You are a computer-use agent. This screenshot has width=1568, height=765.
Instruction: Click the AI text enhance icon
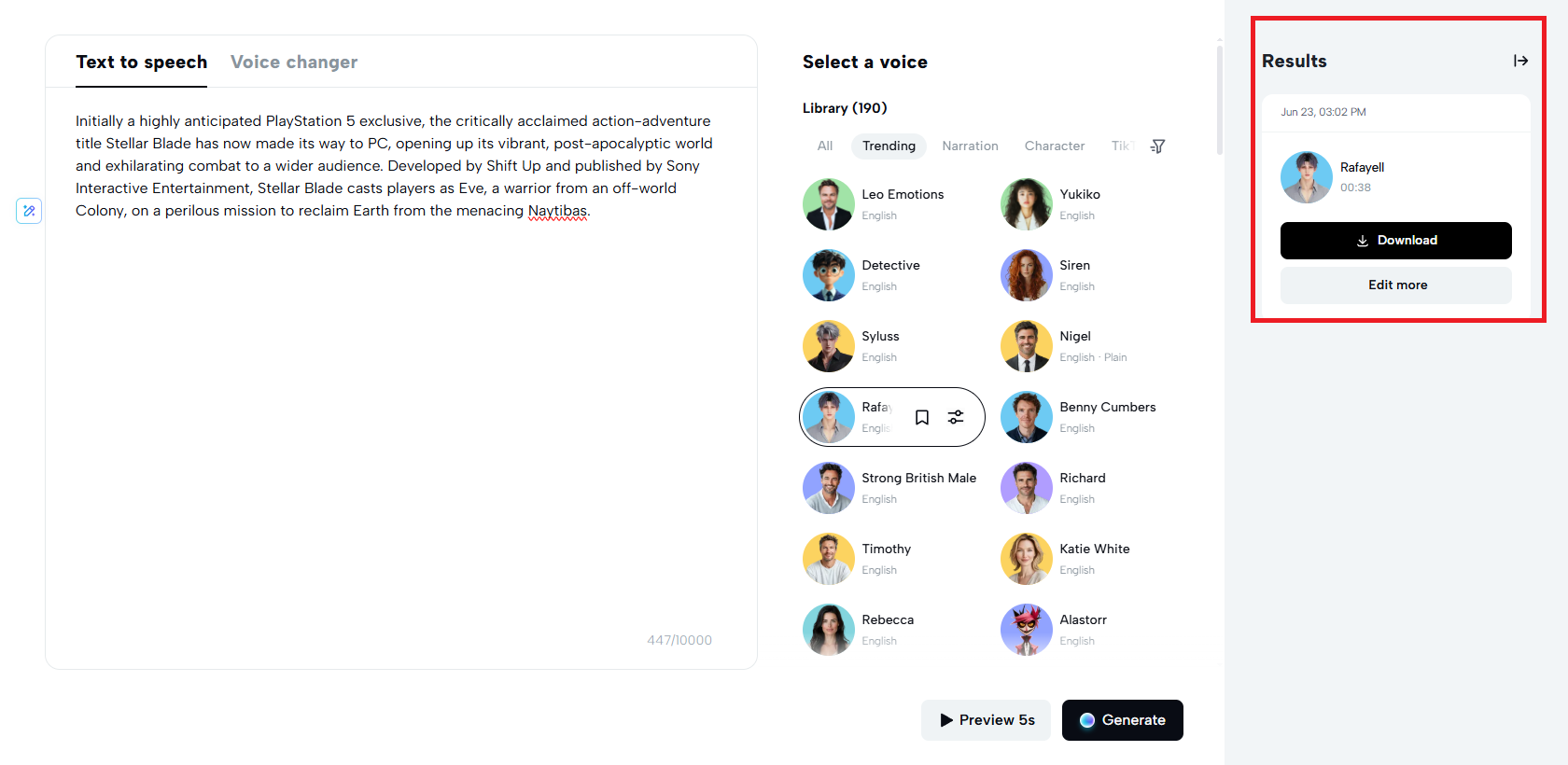29,211
